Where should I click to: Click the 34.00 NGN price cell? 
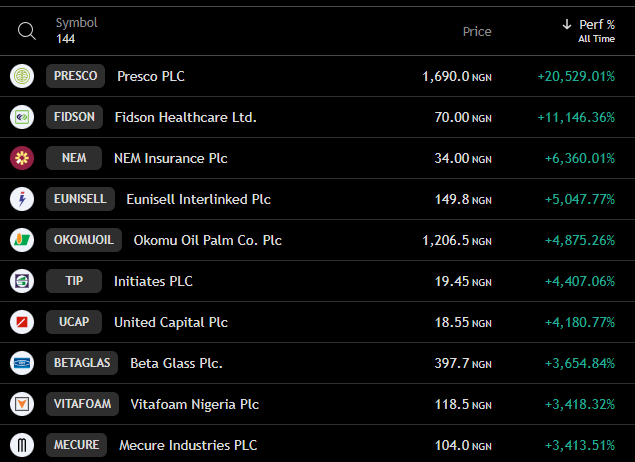click(463, 158)
